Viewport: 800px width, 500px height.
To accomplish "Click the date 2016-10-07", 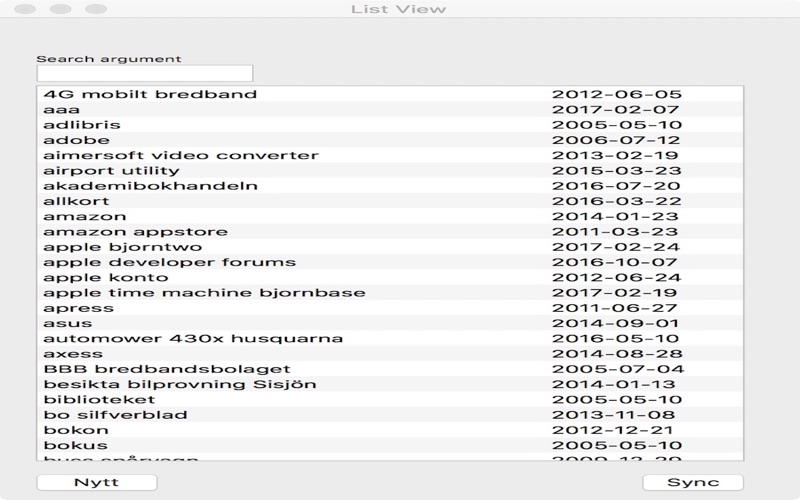I will [615, 263].
